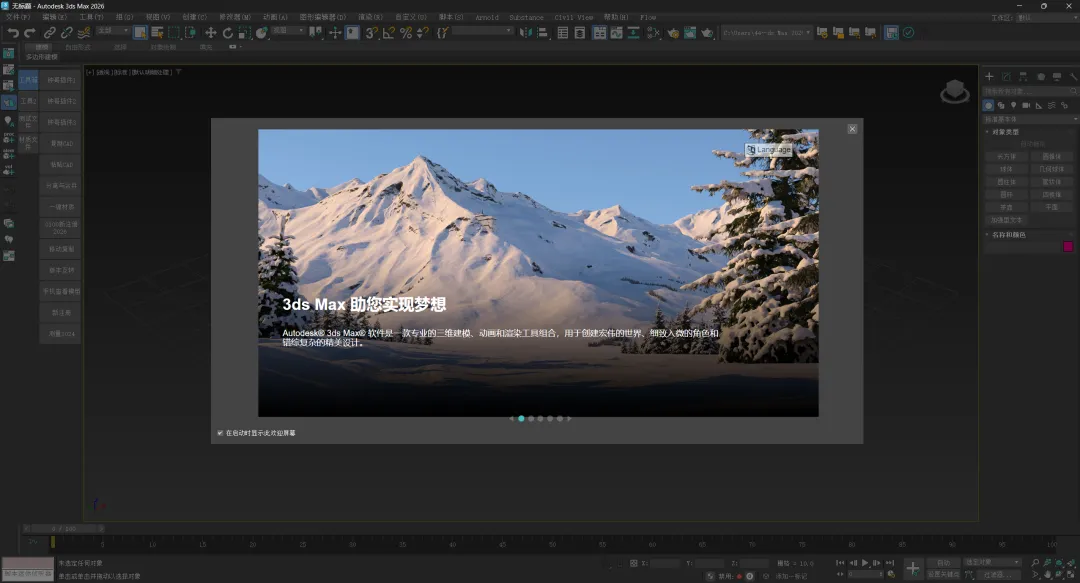1080x583 pixels.
Task: Open the Civil View menu
Action: tap(574, 17)
